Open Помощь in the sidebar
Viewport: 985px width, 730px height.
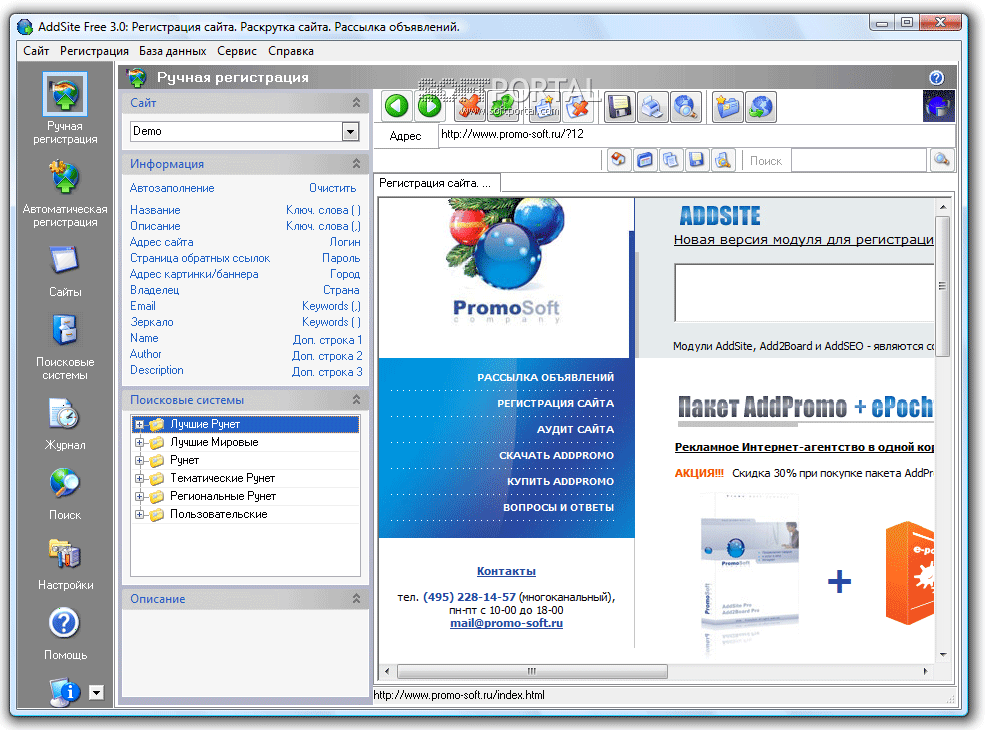tap(65, 633)
